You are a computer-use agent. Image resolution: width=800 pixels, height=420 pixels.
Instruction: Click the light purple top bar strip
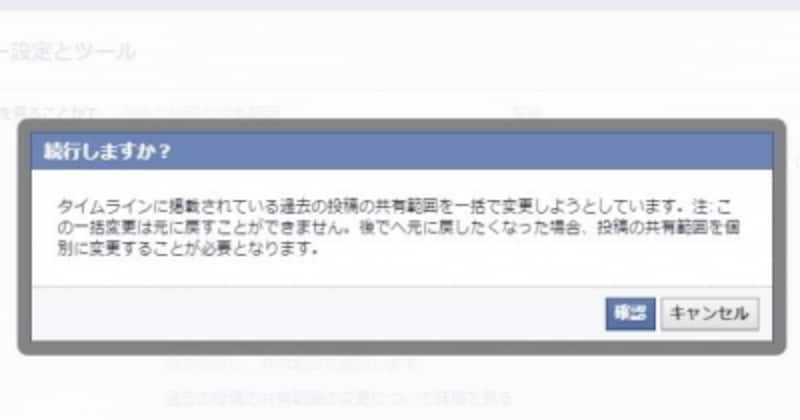[400, 5]
